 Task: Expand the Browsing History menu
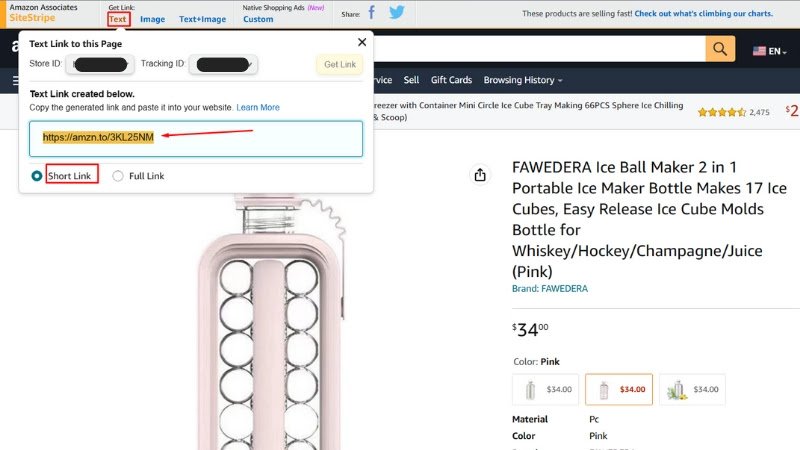tap(522, 80)
